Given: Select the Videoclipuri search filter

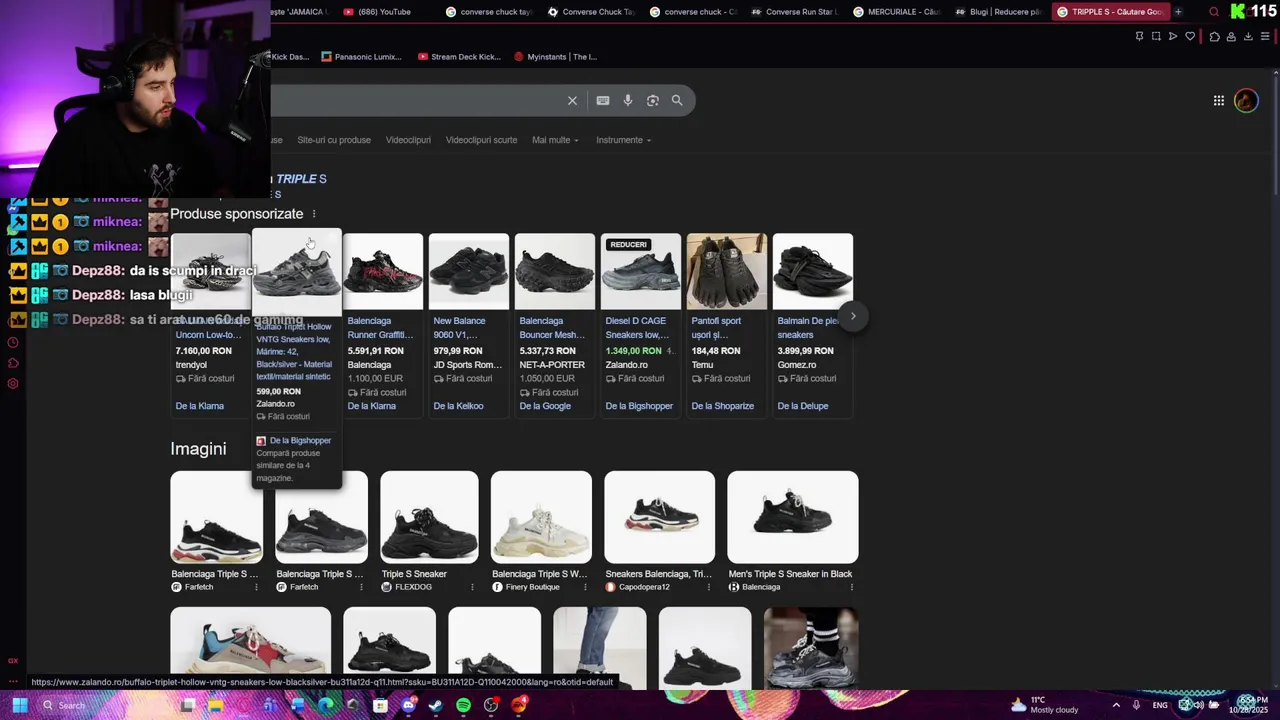Looking at the screenshot, I should coord(408,140).
